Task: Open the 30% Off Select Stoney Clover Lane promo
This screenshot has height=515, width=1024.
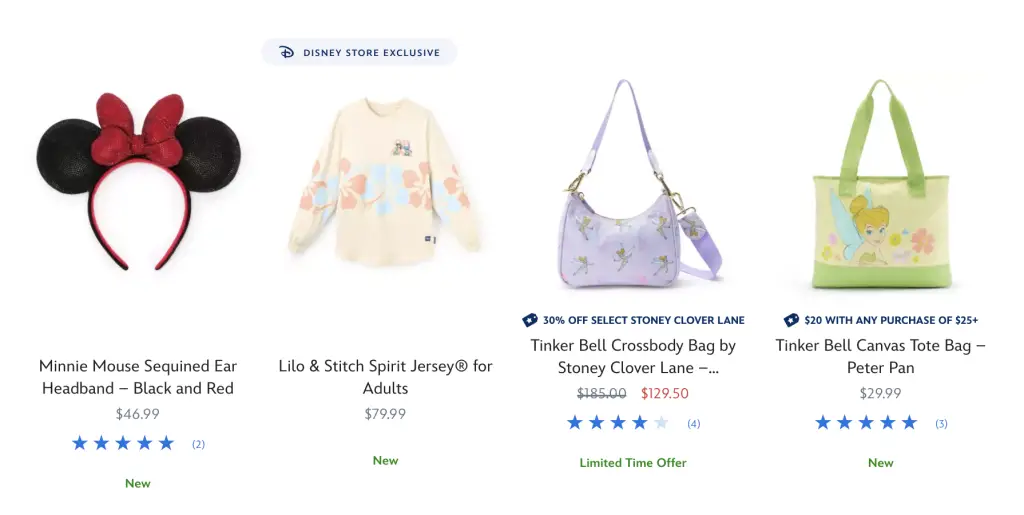Action: click(x=643, y=320)
